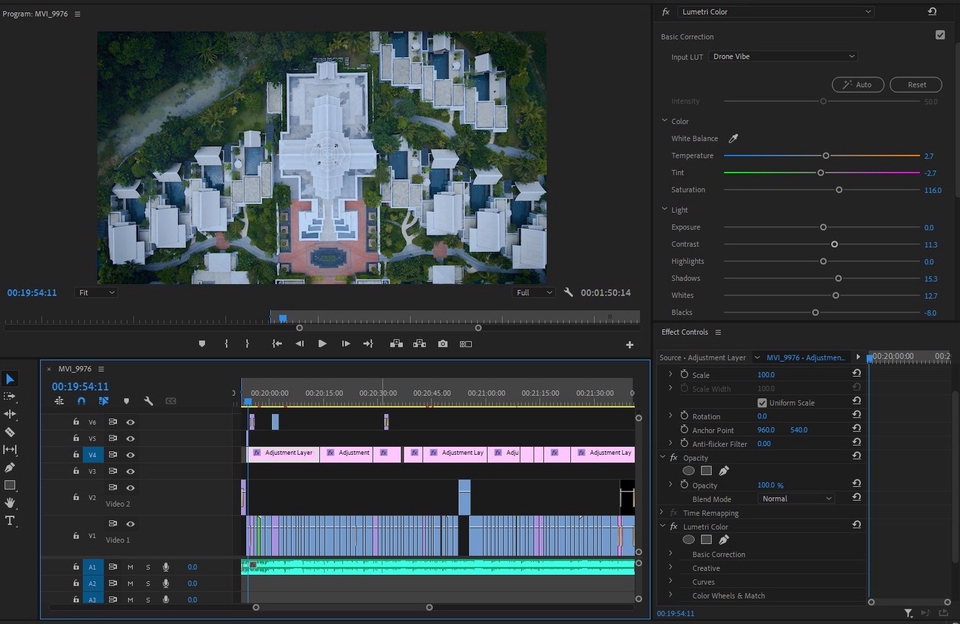The image size is (960, 624).
Task: Select the Pen tool in toolbar
Action: point(10,467)
